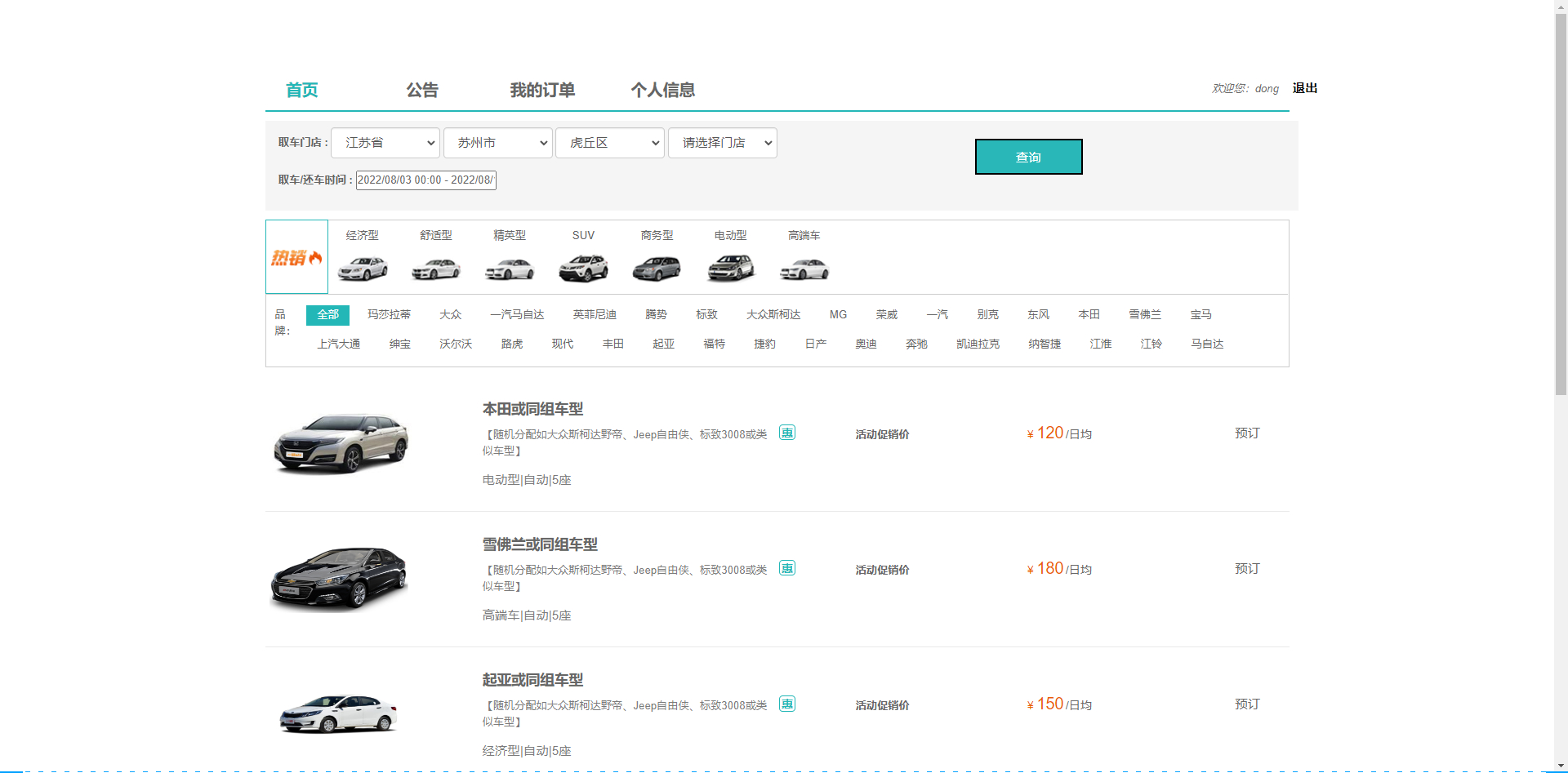Filter by brand 丰田
Image resolution: width=1568 pixels, height=773 pixels.
point(613,344)
